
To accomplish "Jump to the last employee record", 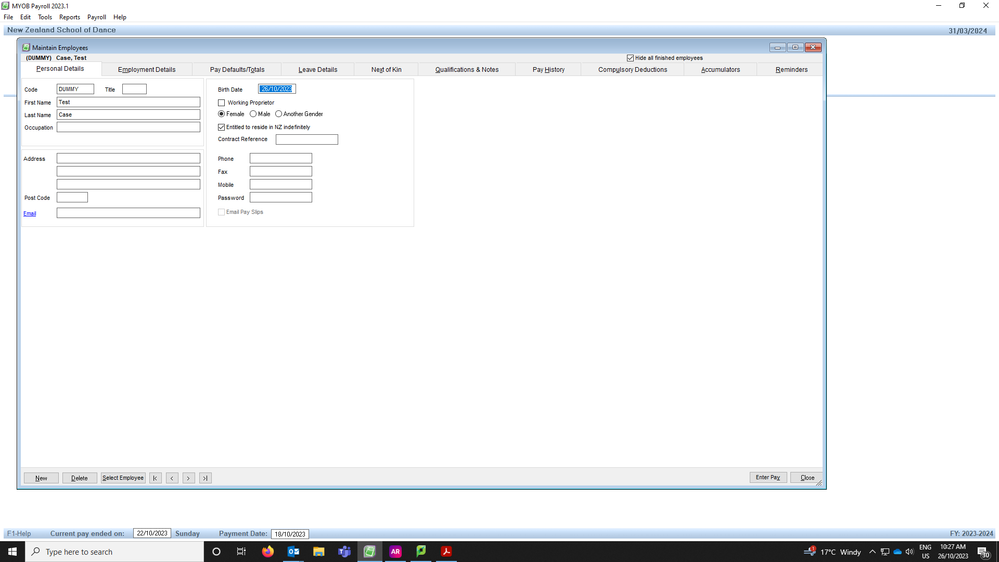I will point(205,478).
